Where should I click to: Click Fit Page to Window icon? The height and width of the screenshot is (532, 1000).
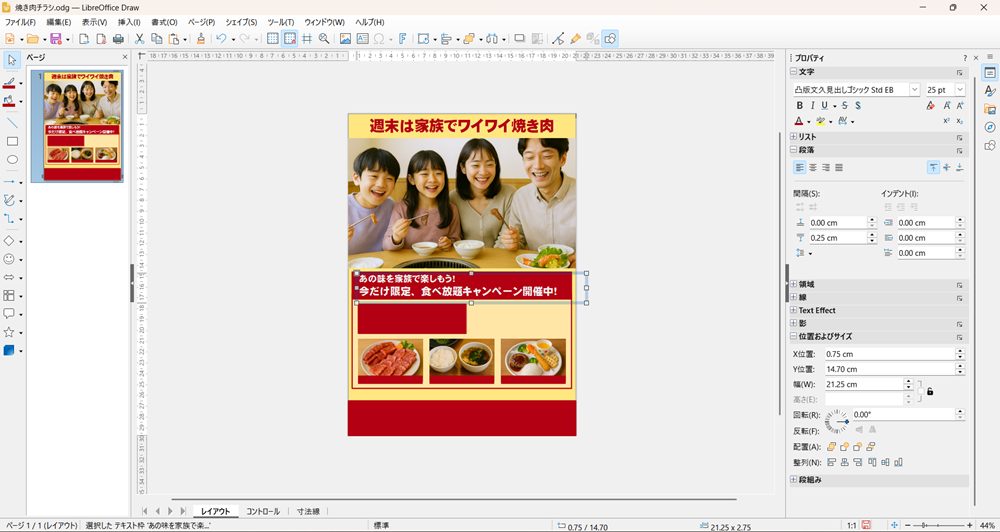pos(895,526)
